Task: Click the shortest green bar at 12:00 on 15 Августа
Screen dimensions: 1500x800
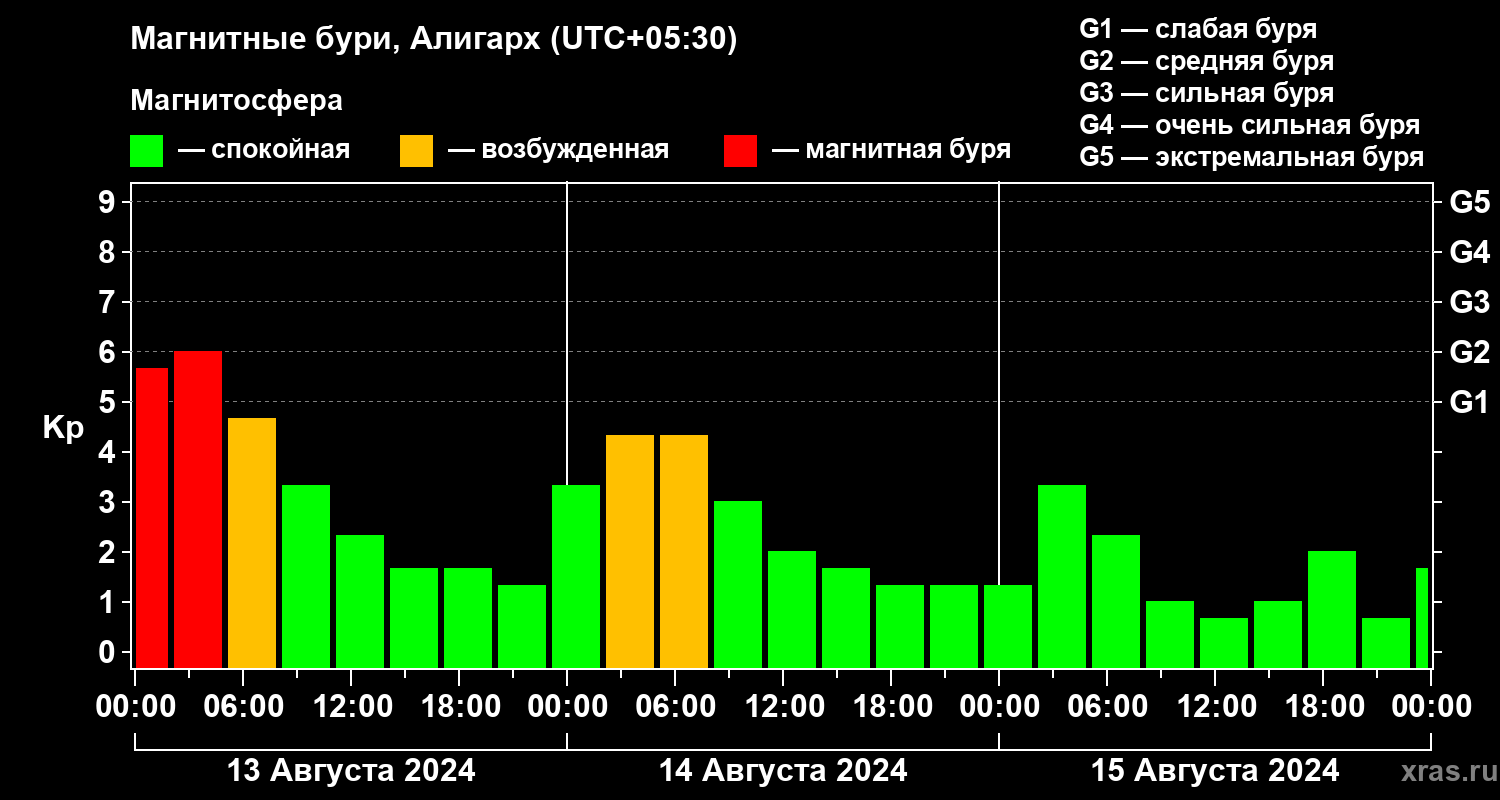Action: pos(1224,643)
